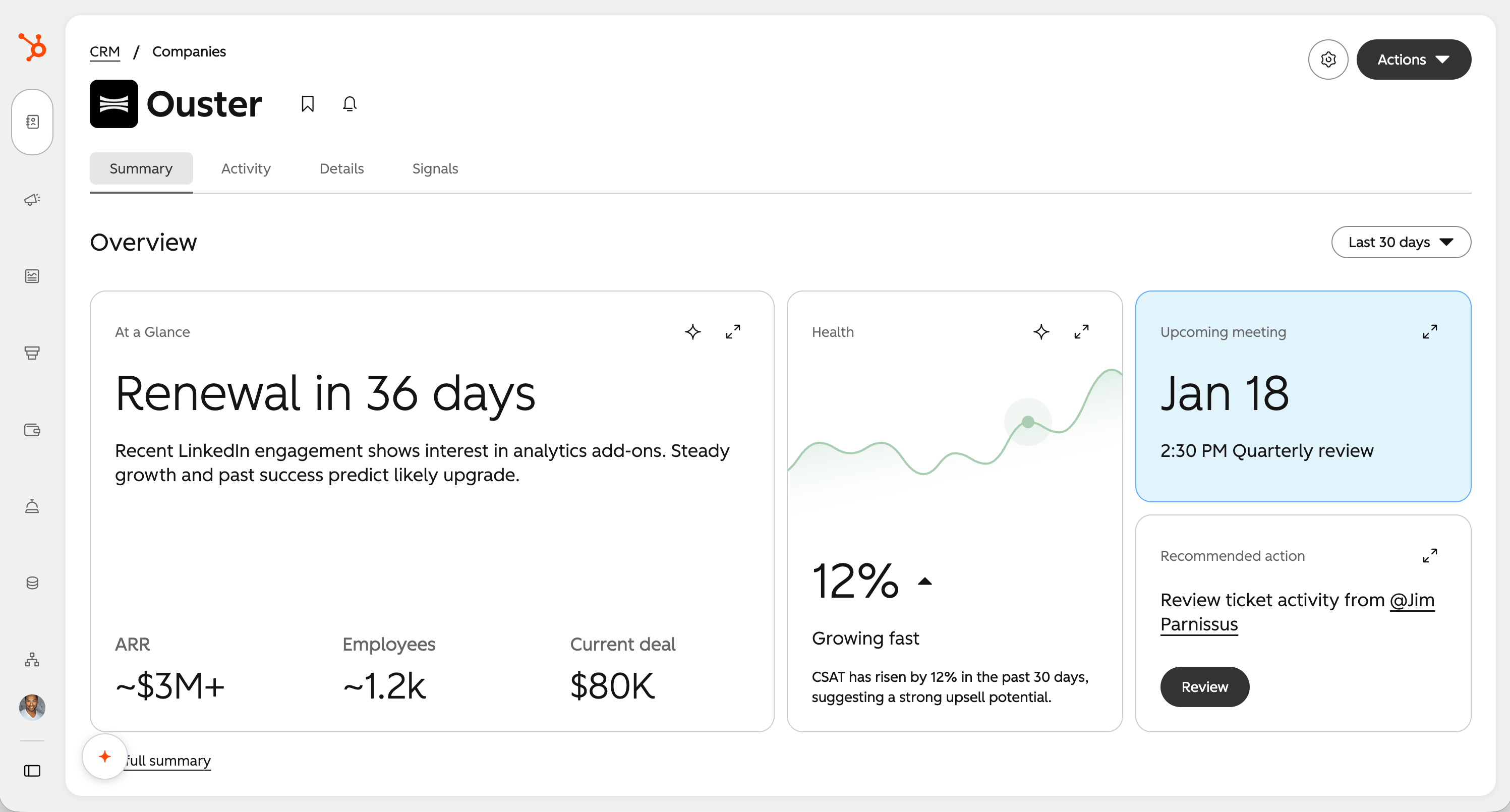Click the Jan 18 meeting date
The image size is (1510, 812).
pyautogui.click(x=1225, y=393)
